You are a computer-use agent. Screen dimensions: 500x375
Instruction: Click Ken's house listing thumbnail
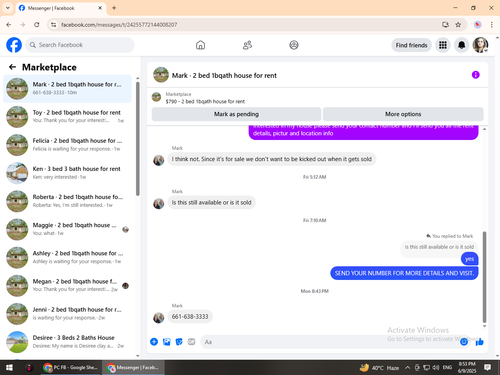(x=17, y=173)
